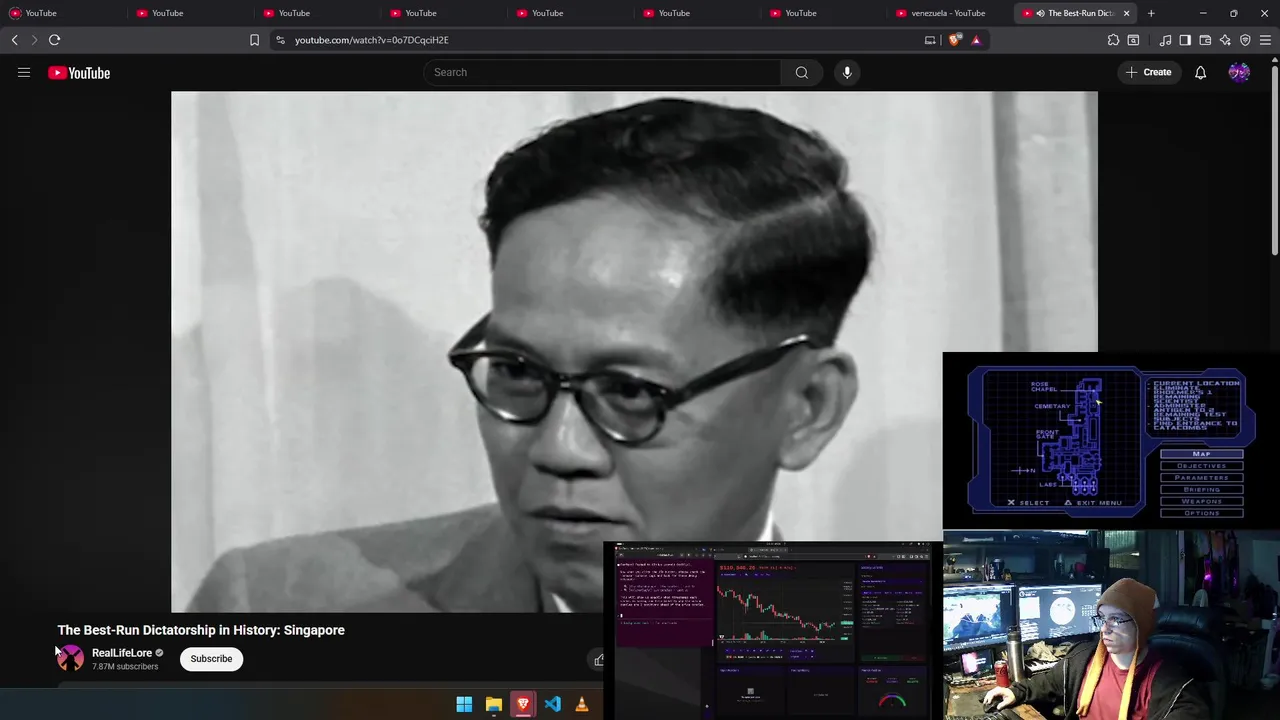This screenshot has width=1280, height=720.
Task: Go back with the browser back arrow
Action: (x=15, y=40)
